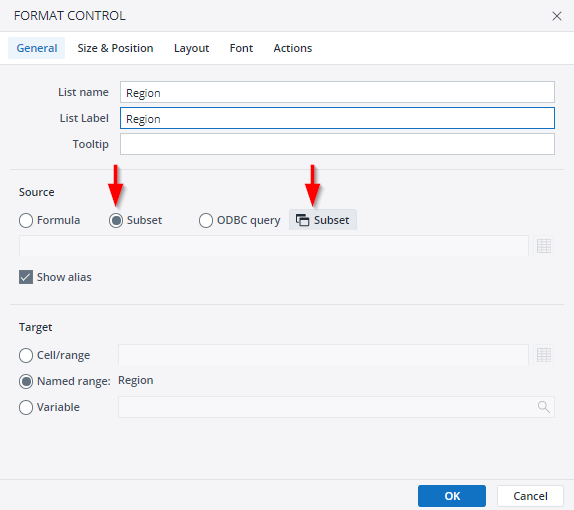
Task: Close the Format Control dialog
Action: point(556,16)
